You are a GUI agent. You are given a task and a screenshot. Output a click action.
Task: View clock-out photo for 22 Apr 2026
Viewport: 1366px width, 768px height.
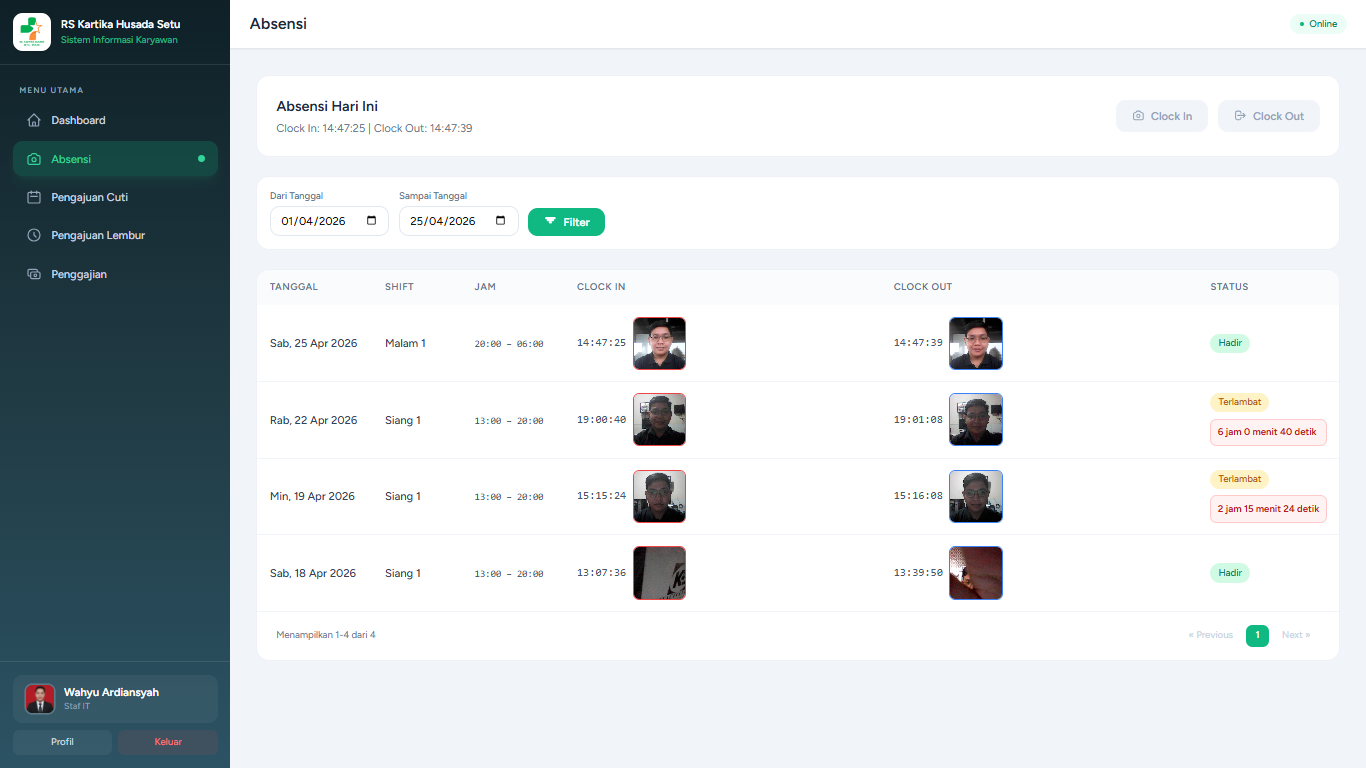click(976, 420)
